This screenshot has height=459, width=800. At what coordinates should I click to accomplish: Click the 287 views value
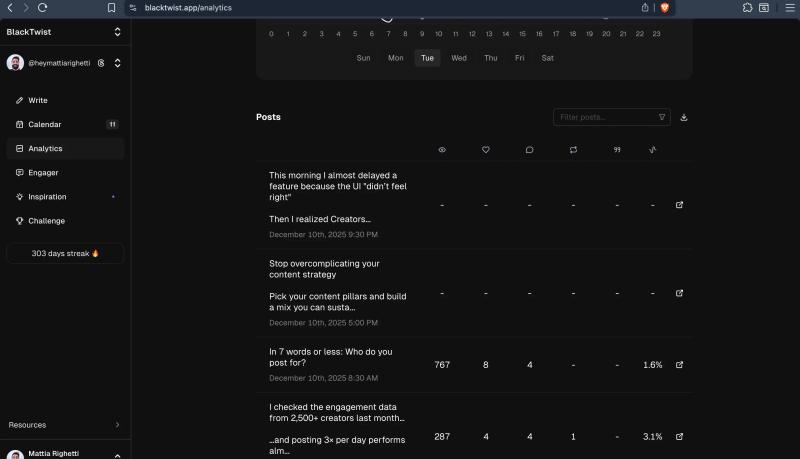pyautogui.click(x=442, y=437)
